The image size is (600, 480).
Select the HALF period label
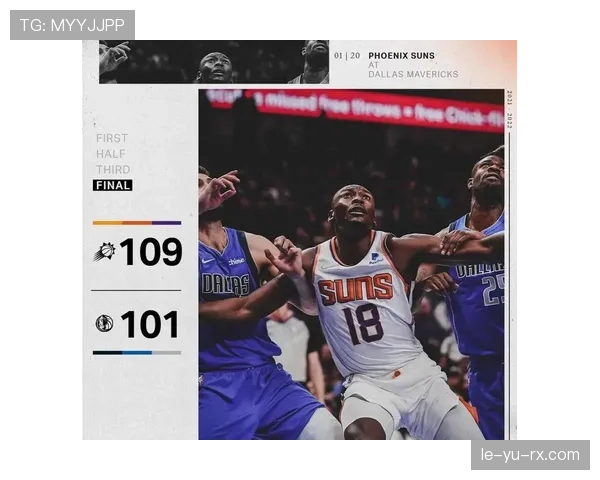coord(111,154)
